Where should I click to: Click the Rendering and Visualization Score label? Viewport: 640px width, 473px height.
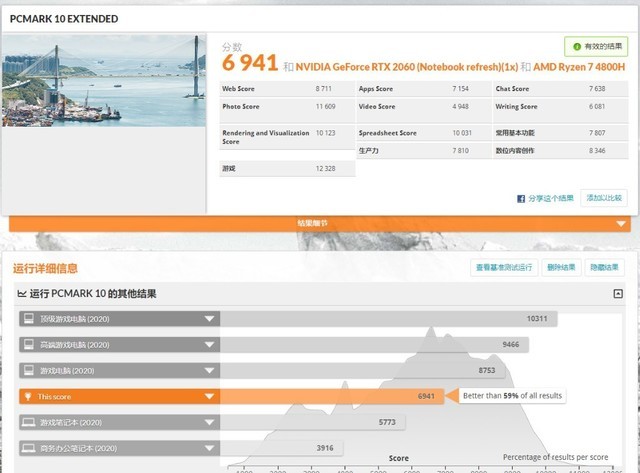(265, 137)
